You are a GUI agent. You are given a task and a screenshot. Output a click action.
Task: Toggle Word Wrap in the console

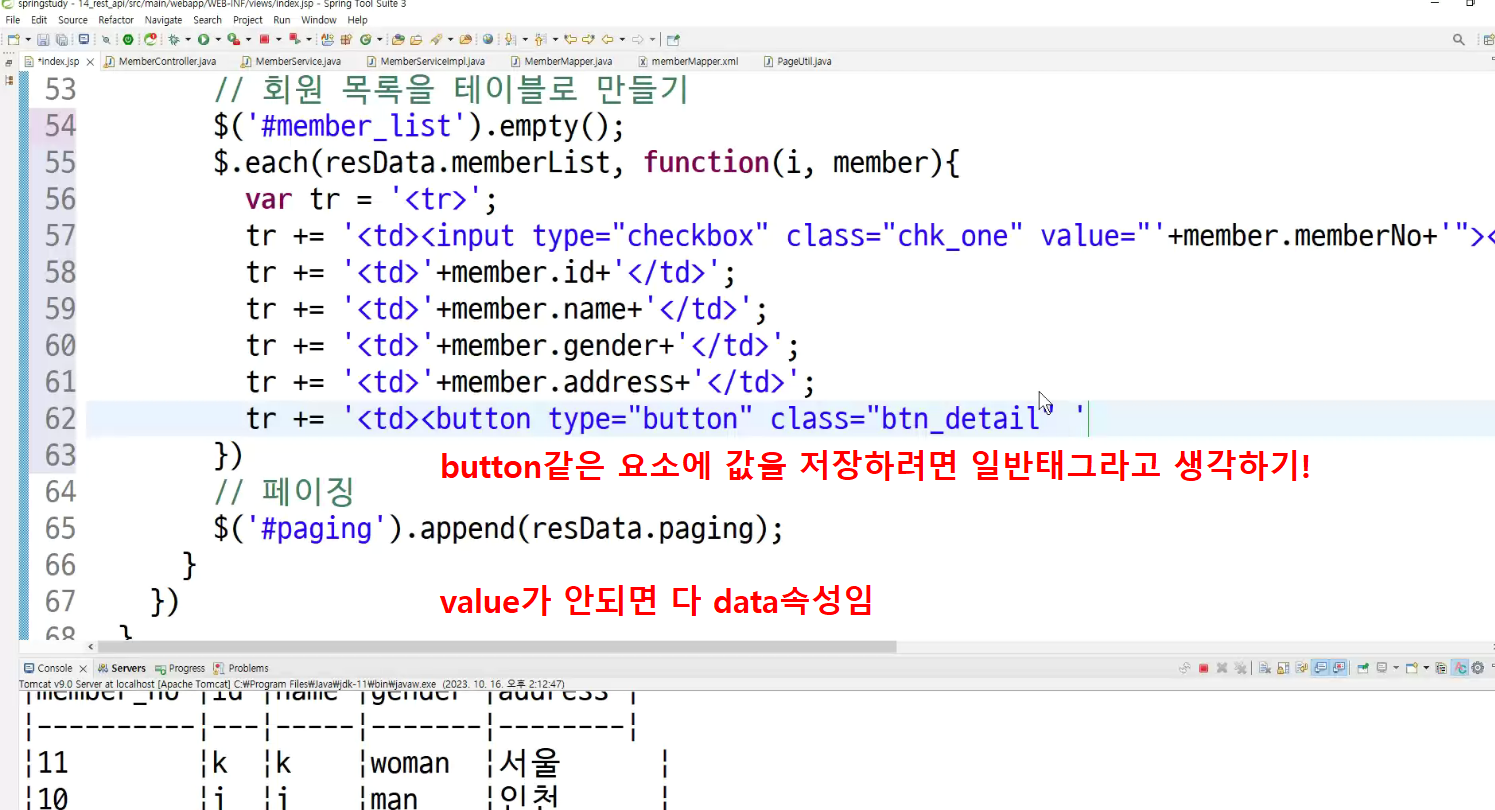1302,668
